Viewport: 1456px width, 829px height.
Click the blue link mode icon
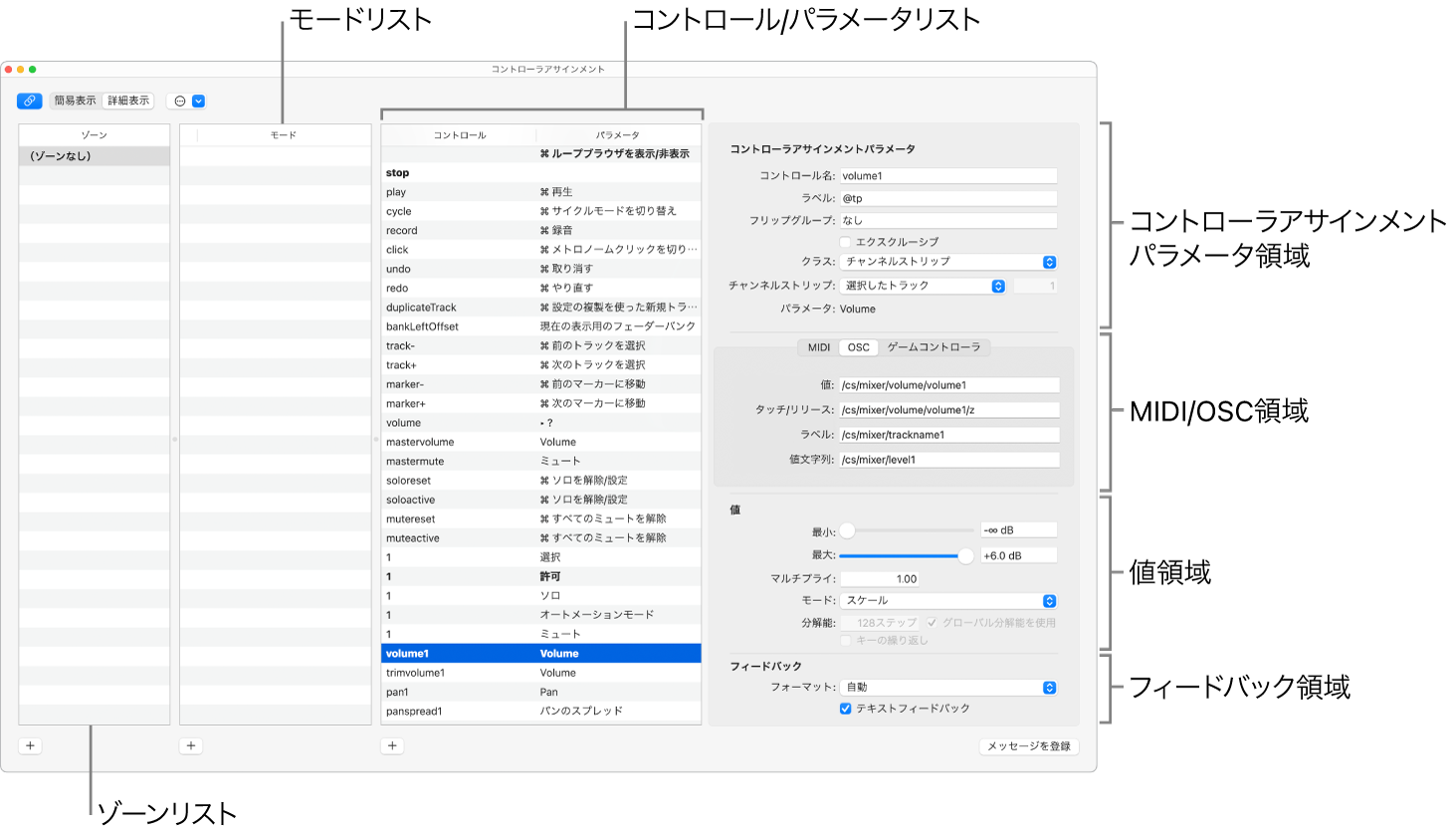(29, 101)
